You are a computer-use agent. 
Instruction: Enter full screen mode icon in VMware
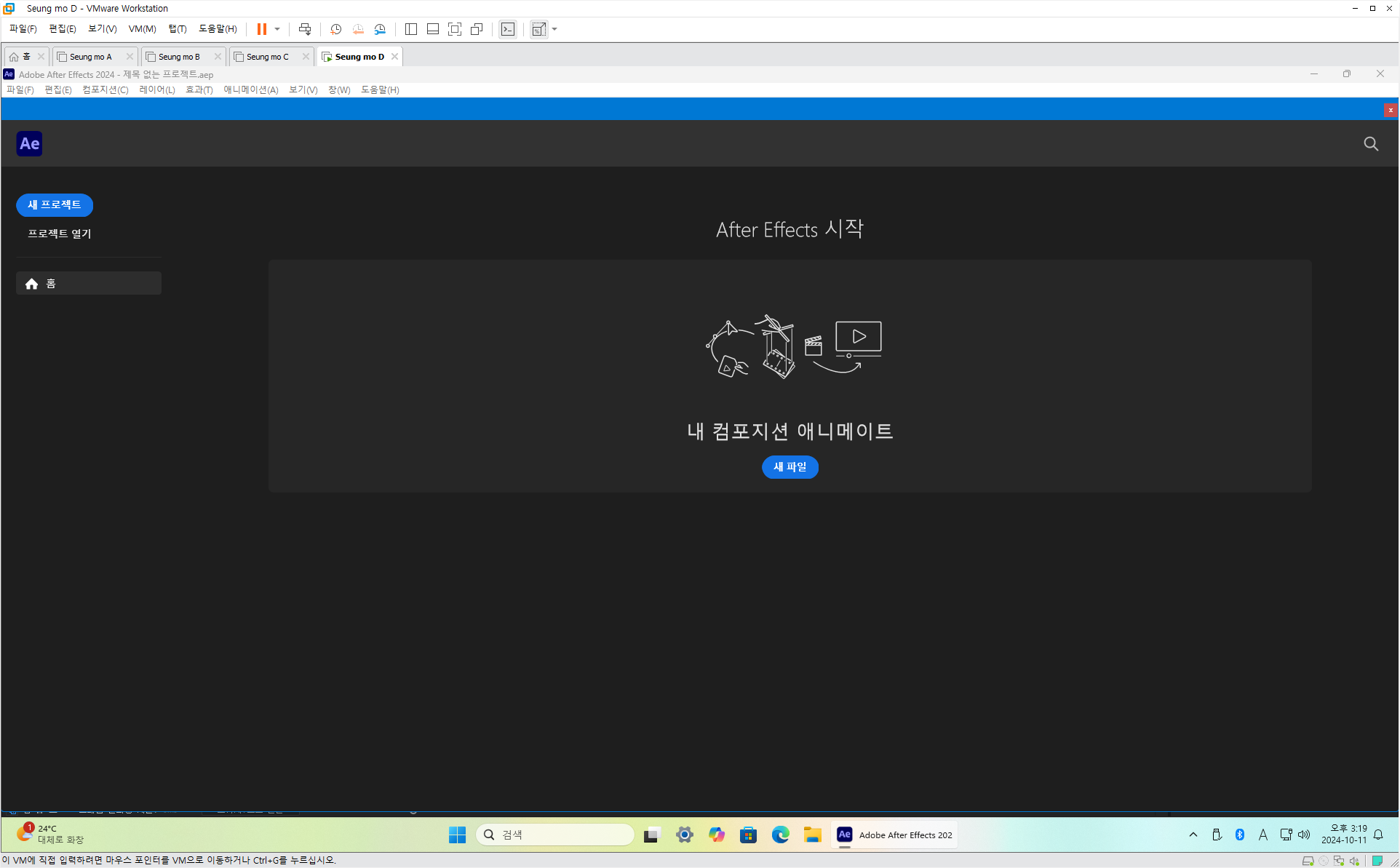(455, 29)
